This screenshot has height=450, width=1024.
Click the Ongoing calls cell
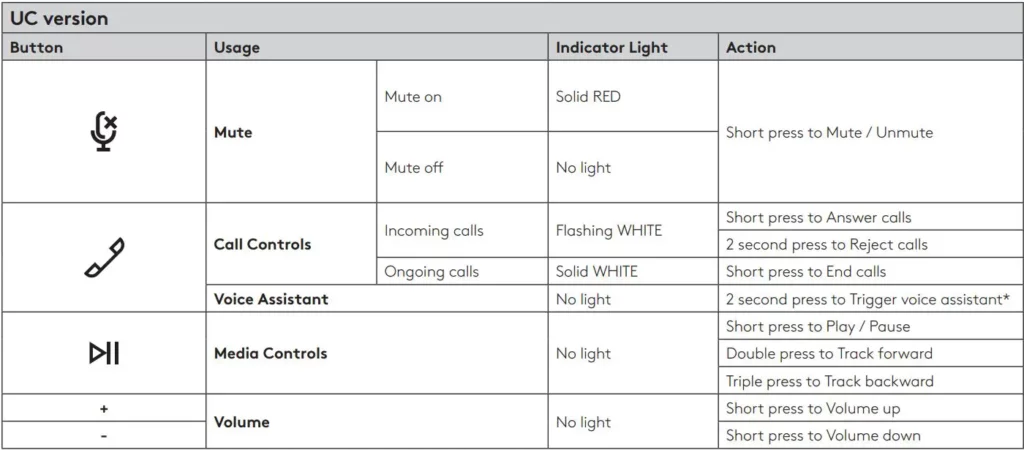point(462,271)
